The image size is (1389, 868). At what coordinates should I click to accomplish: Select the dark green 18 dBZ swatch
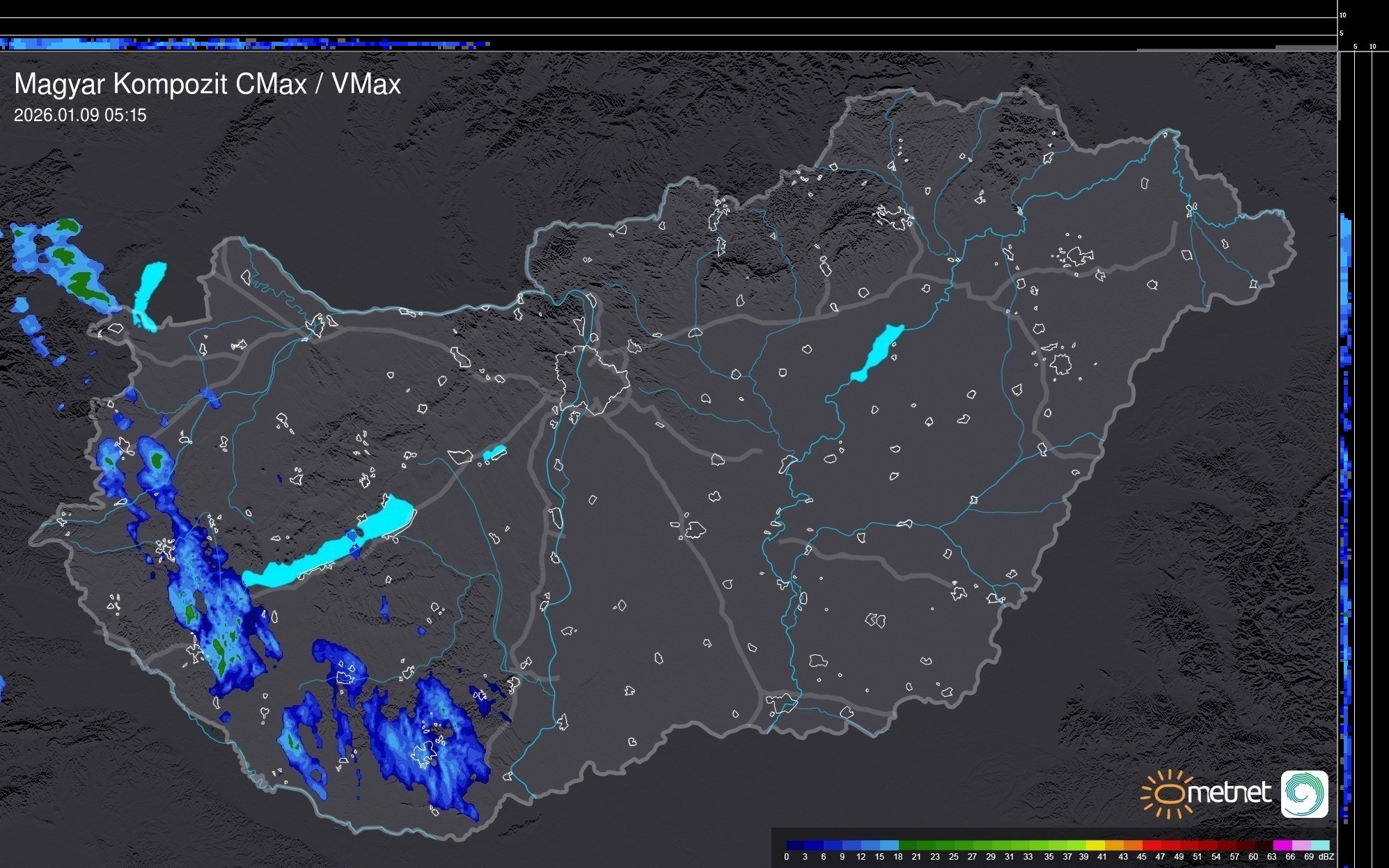tap(908, 845)
